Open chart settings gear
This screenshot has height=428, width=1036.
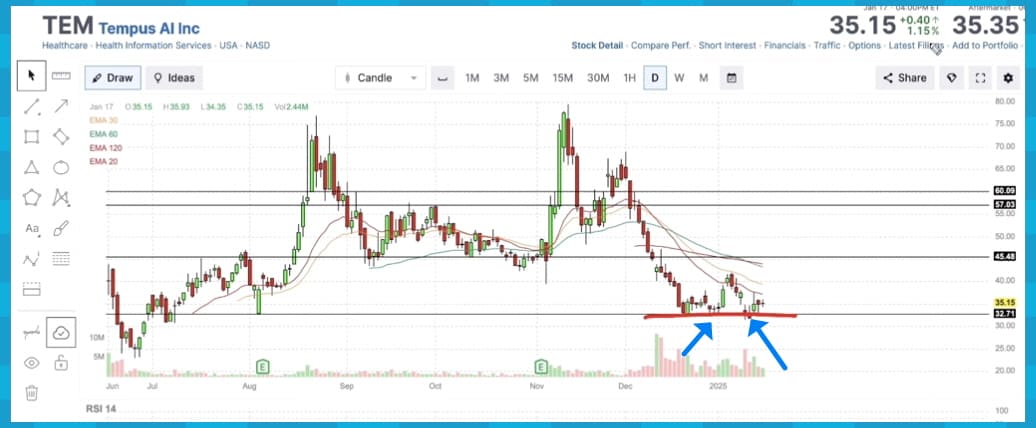[1008, 78]
